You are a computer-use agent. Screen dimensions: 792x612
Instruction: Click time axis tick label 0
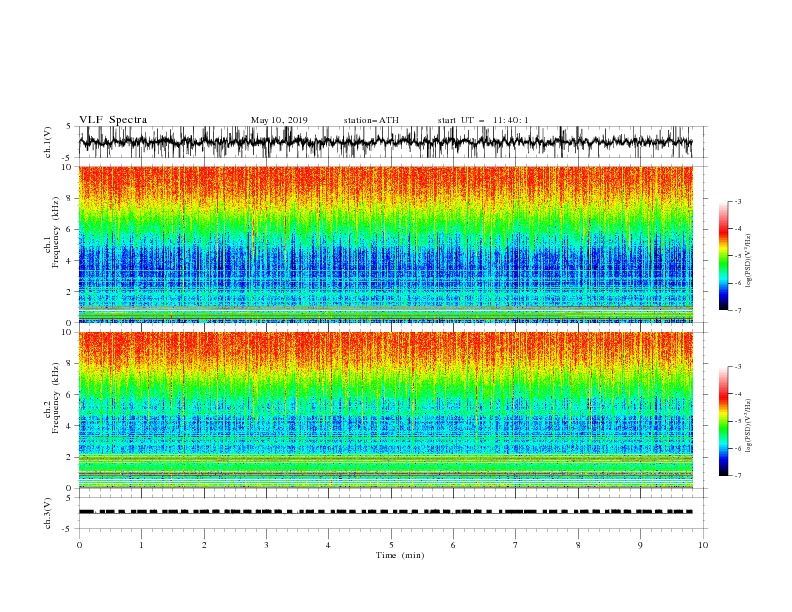(79, 545)
